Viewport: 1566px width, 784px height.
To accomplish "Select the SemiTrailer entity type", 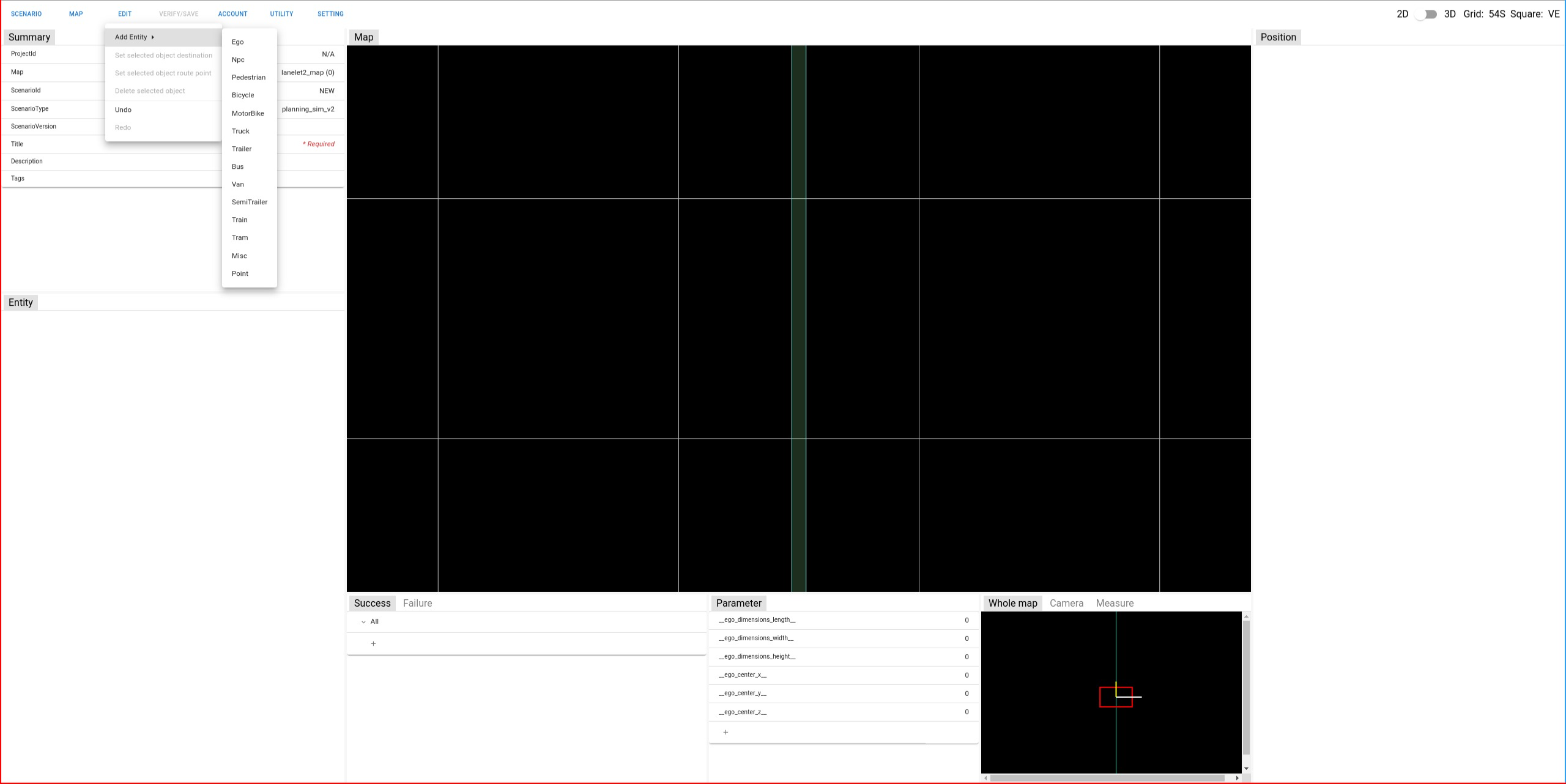I will click(x=250, y=202).
